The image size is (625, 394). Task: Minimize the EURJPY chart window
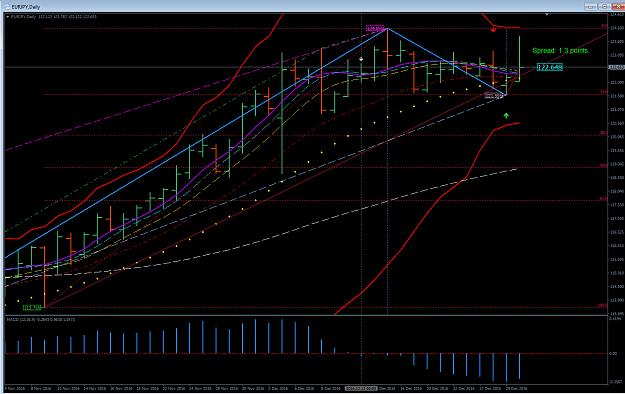point(591,7)
